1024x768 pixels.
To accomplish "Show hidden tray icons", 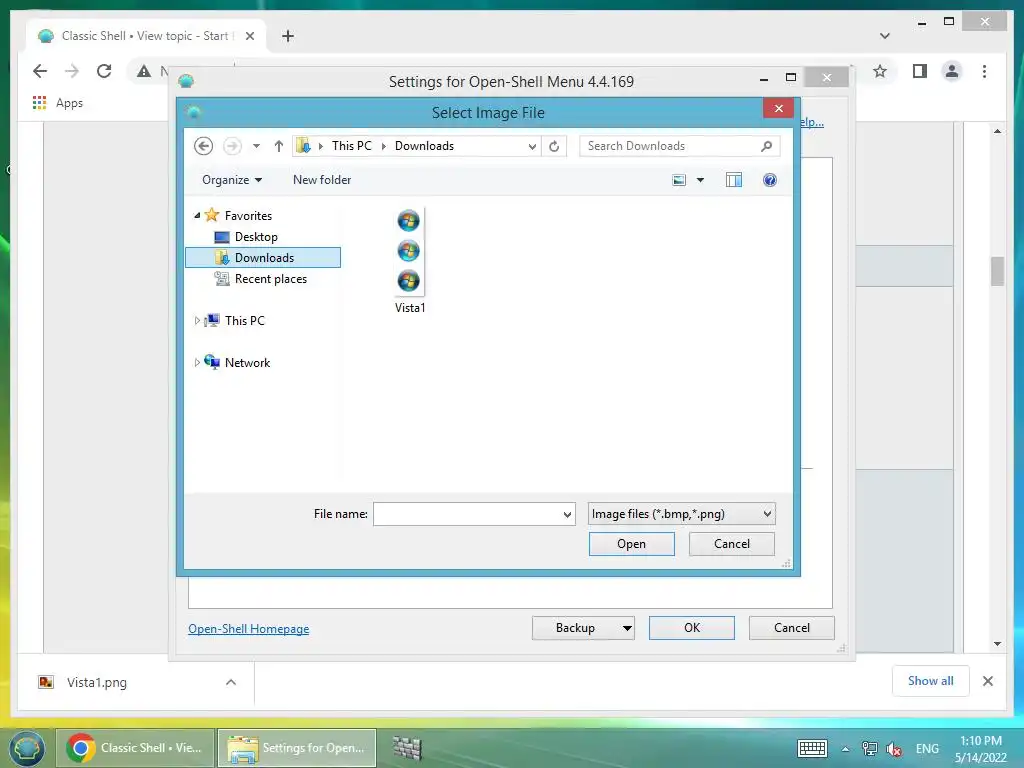I will point(845,749).
